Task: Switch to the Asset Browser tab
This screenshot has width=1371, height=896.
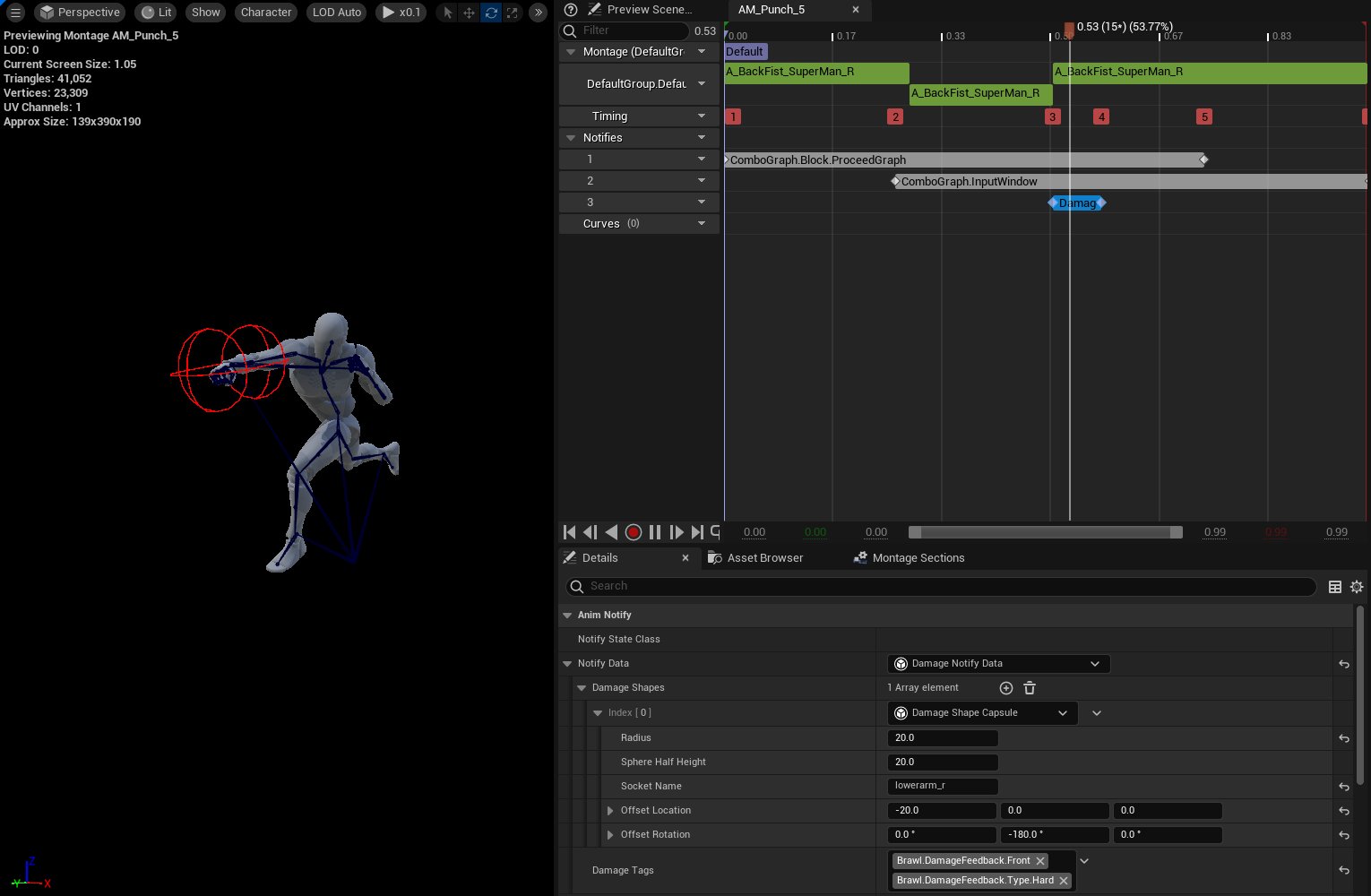Action: [755, 558]
